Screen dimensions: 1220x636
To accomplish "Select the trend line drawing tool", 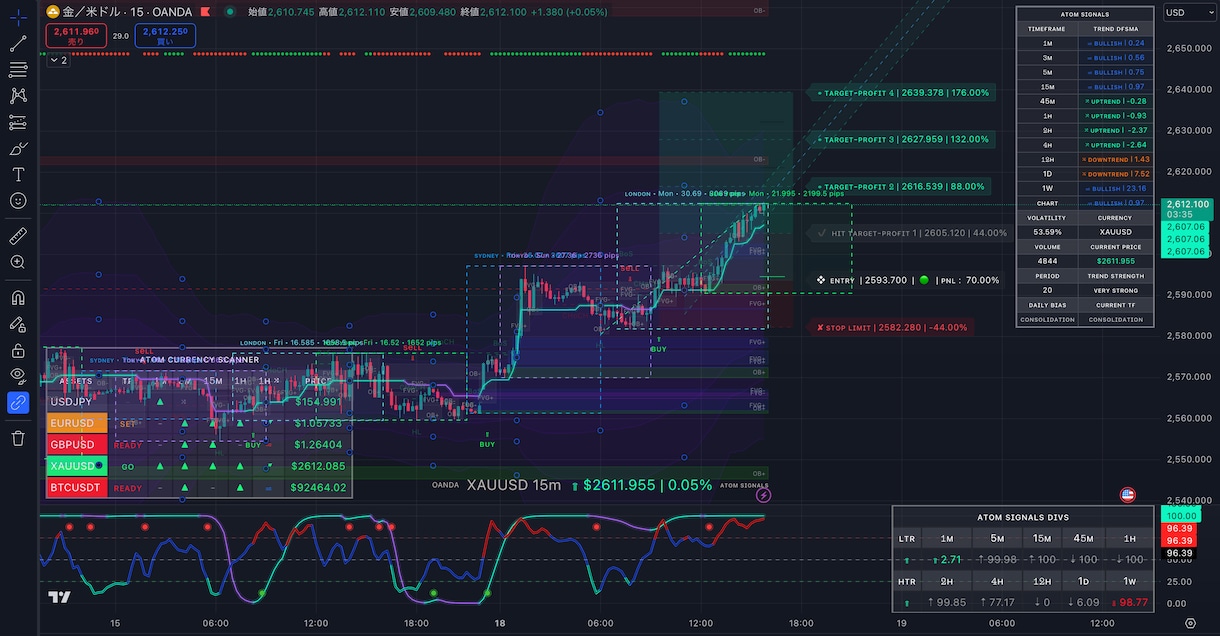I will (x=18, y=44).
